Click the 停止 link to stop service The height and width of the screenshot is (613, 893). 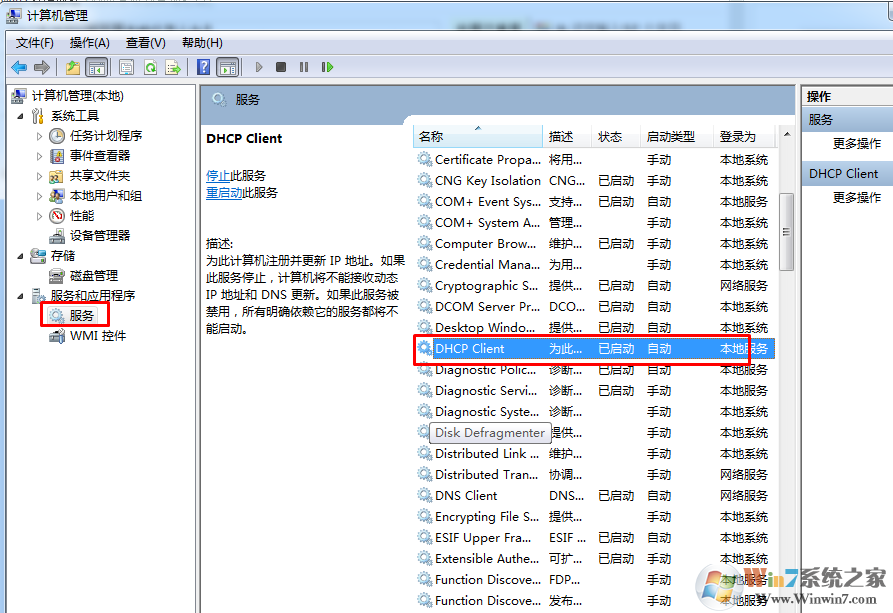pos(218,175)
